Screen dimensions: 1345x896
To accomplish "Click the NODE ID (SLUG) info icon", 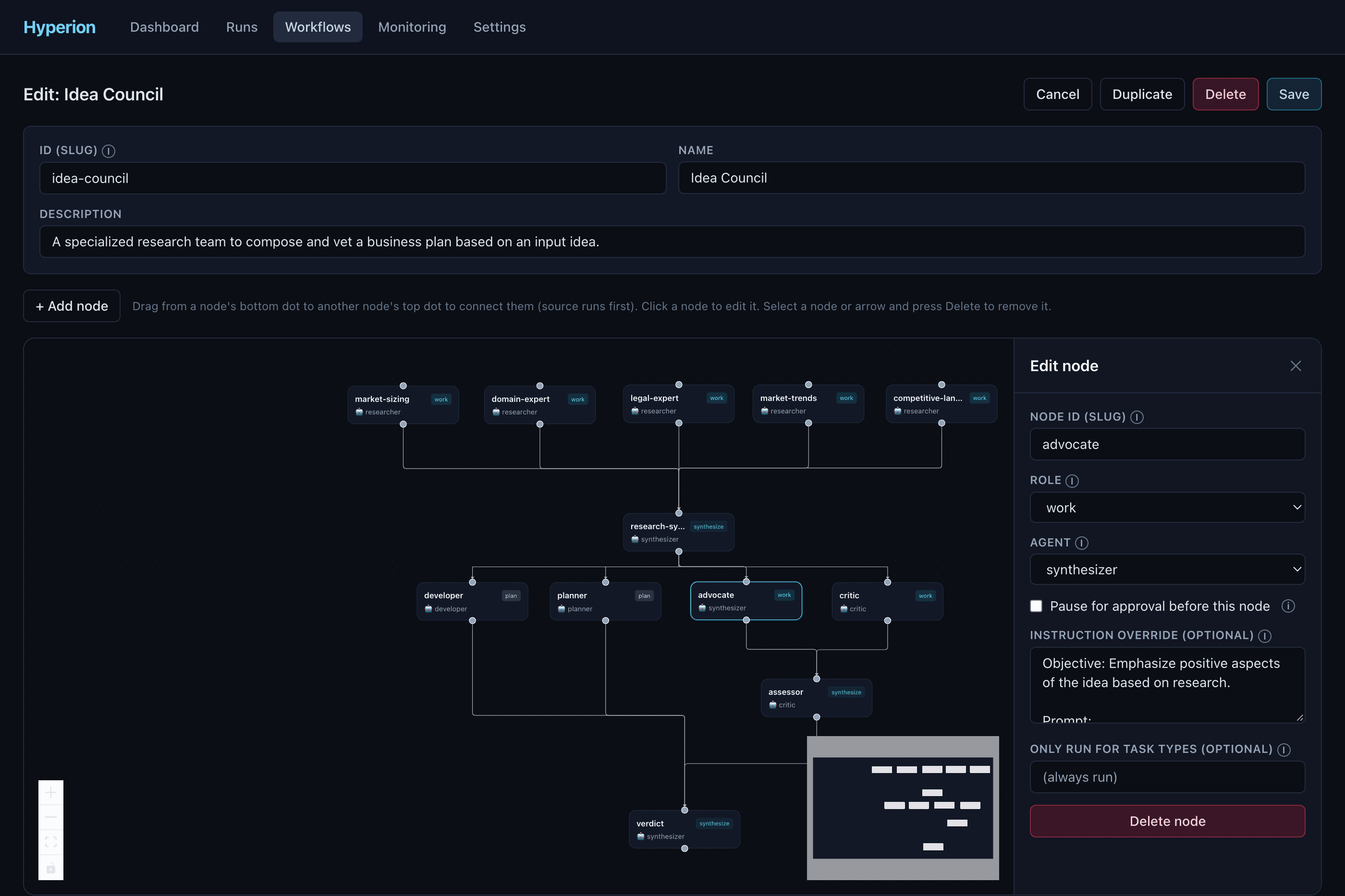I will click(x=1137, y=417).
